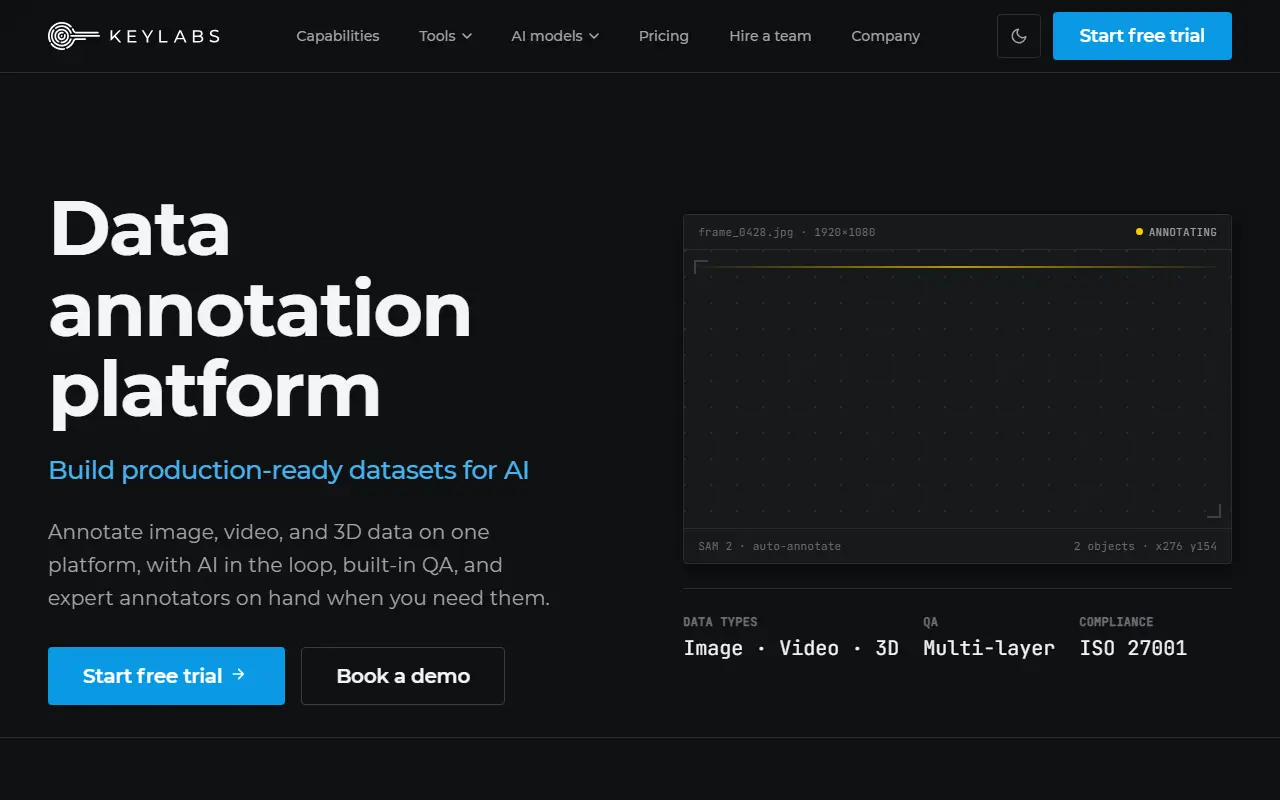Click hero Start free trial arrow button
This screenshot has height=800, width=1280.
[166, 676]
